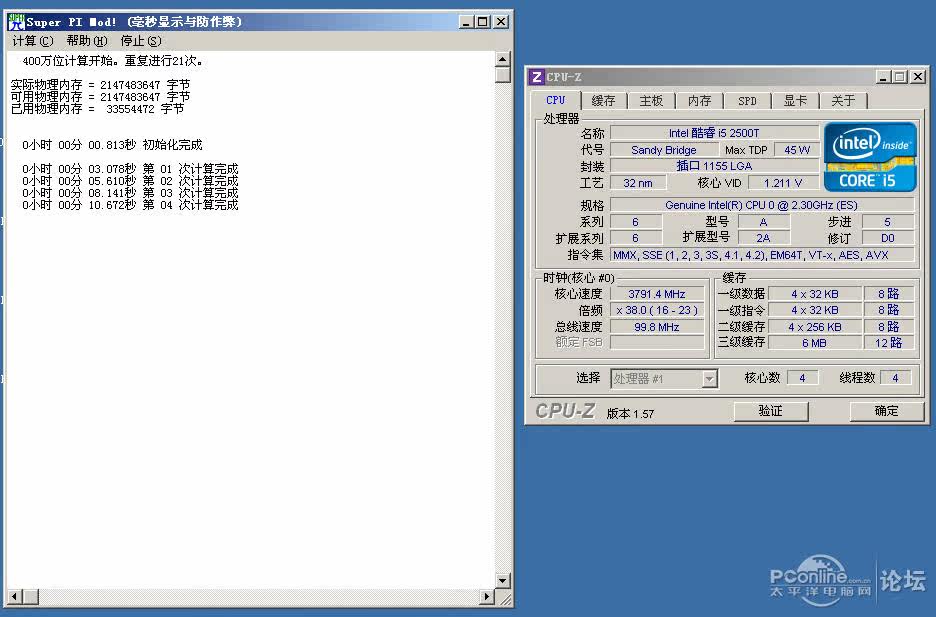Switch to the 内存 tab in CPU-Z
This screenshot has width=936, height=617.
click(700, 101)
